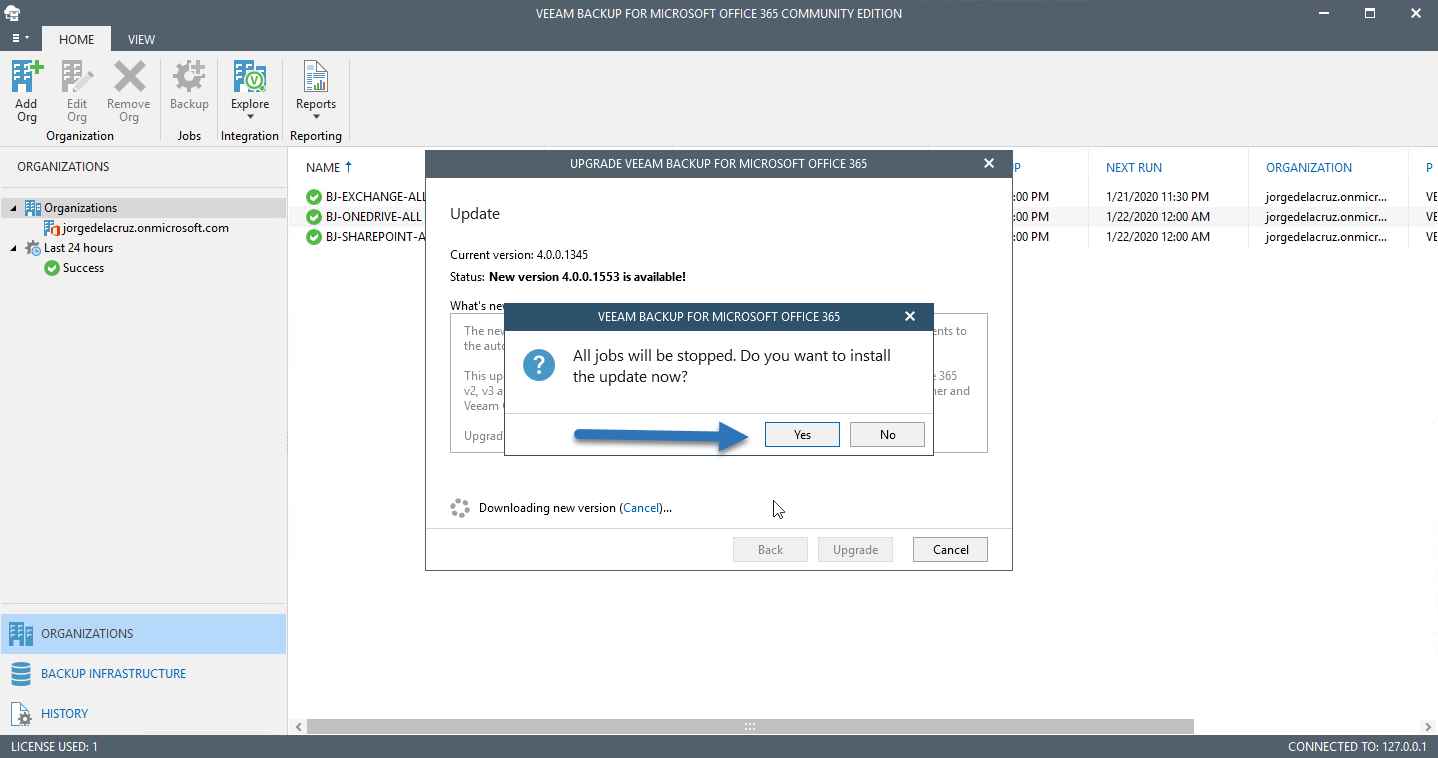Switch to the VIEW ribbon tab
Image resolution: width=1438 pixels, height=758 pixels.
point(141,40)
